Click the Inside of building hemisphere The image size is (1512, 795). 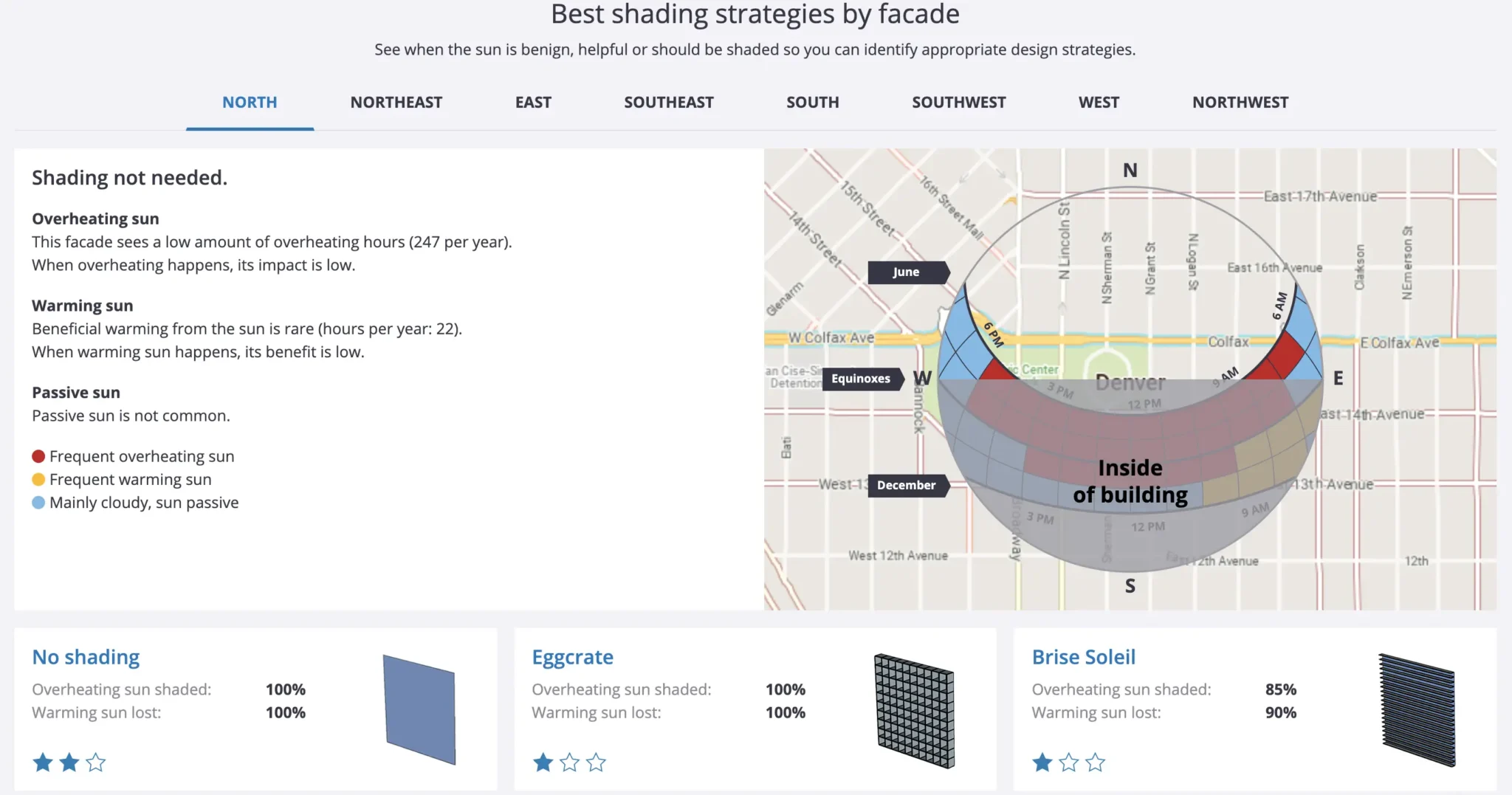tap(1130, 481)
